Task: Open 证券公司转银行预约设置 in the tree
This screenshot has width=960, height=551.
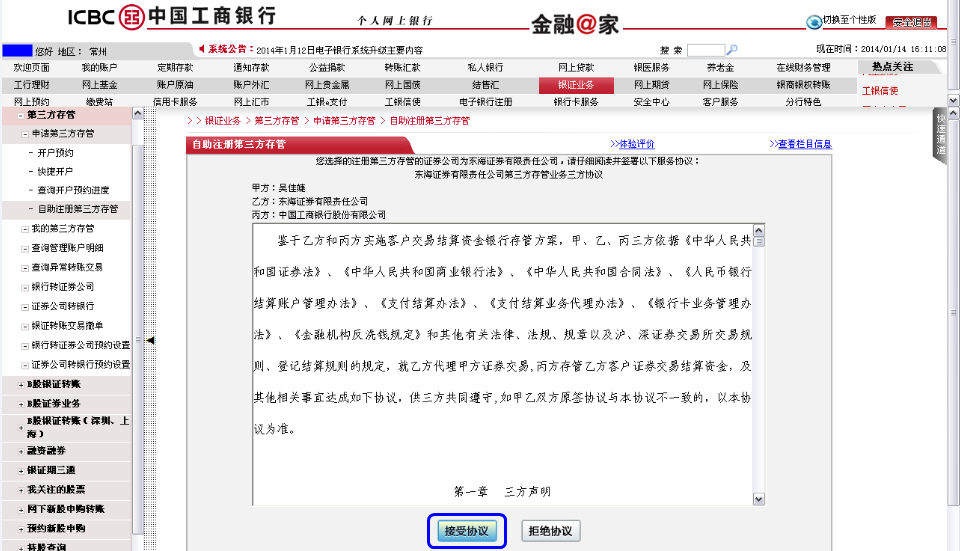Action: coord(81,365)
